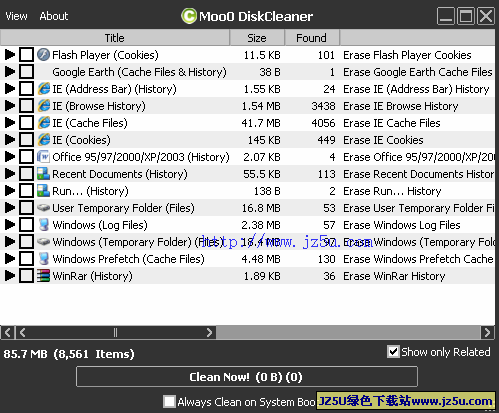Expand the IE (Address Bar) History arrow

tap(10, 89)
